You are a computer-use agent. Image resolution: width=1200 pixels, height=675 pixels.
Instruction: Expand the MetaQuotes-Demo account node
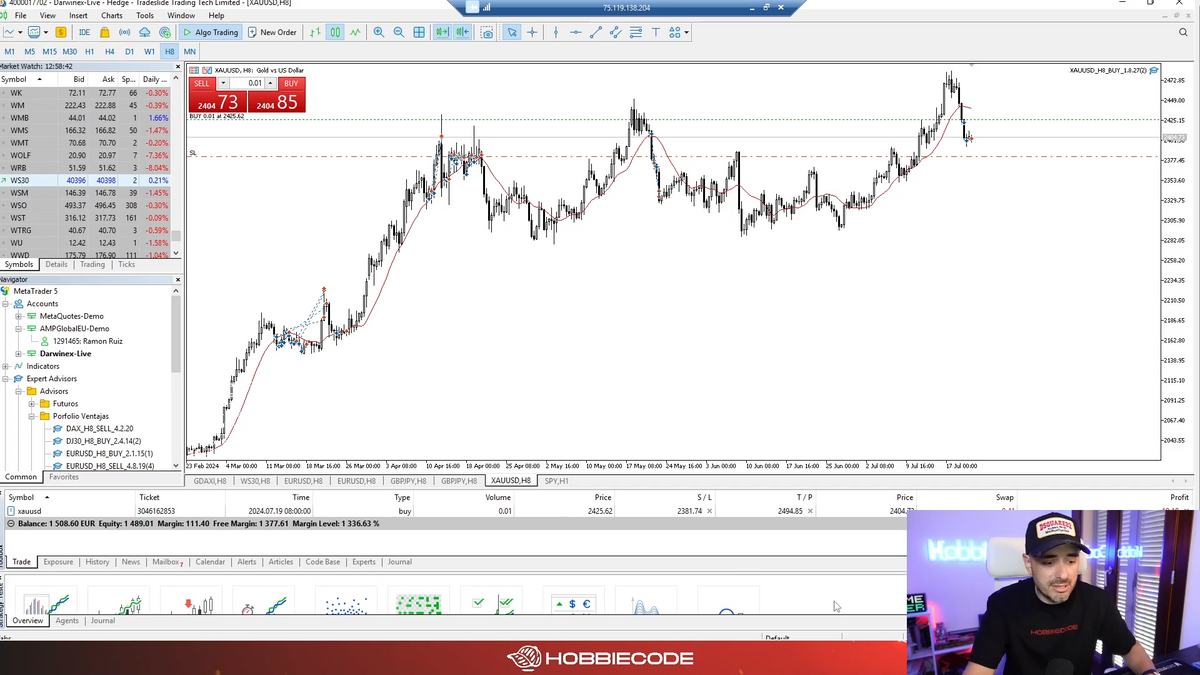19,316
